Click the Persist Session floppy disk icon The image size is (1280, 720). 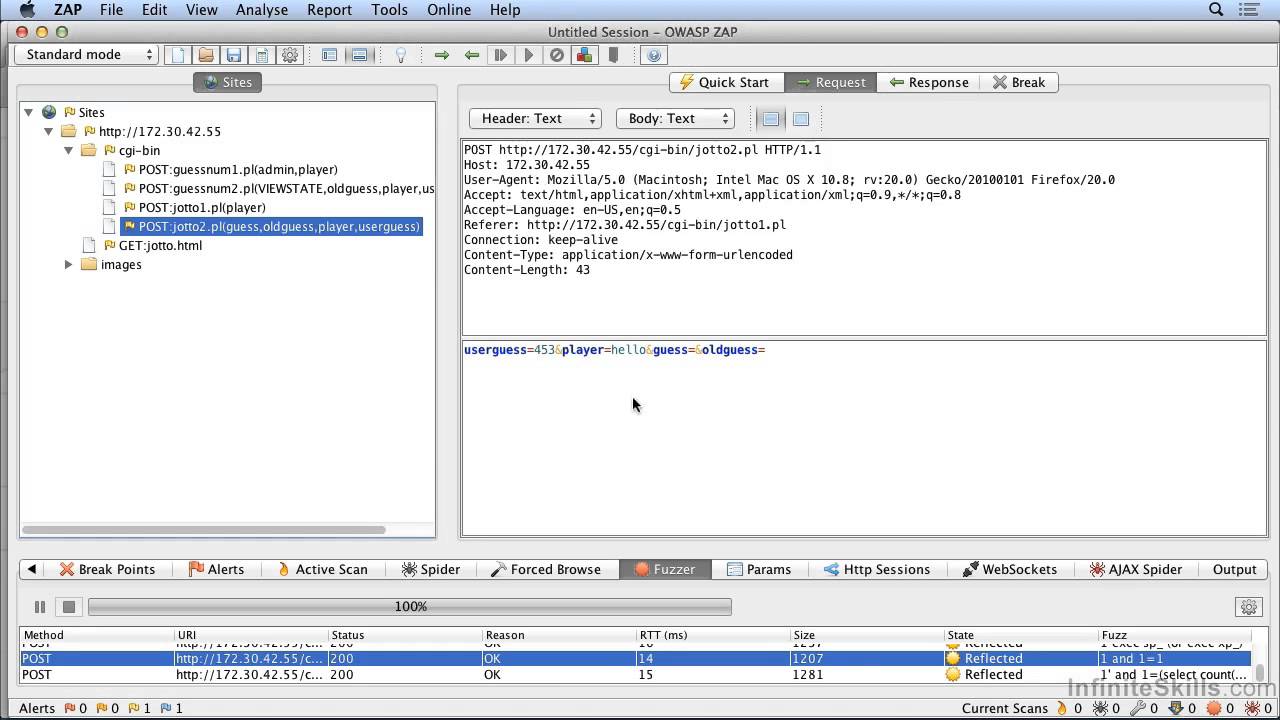tap(233, 55)
